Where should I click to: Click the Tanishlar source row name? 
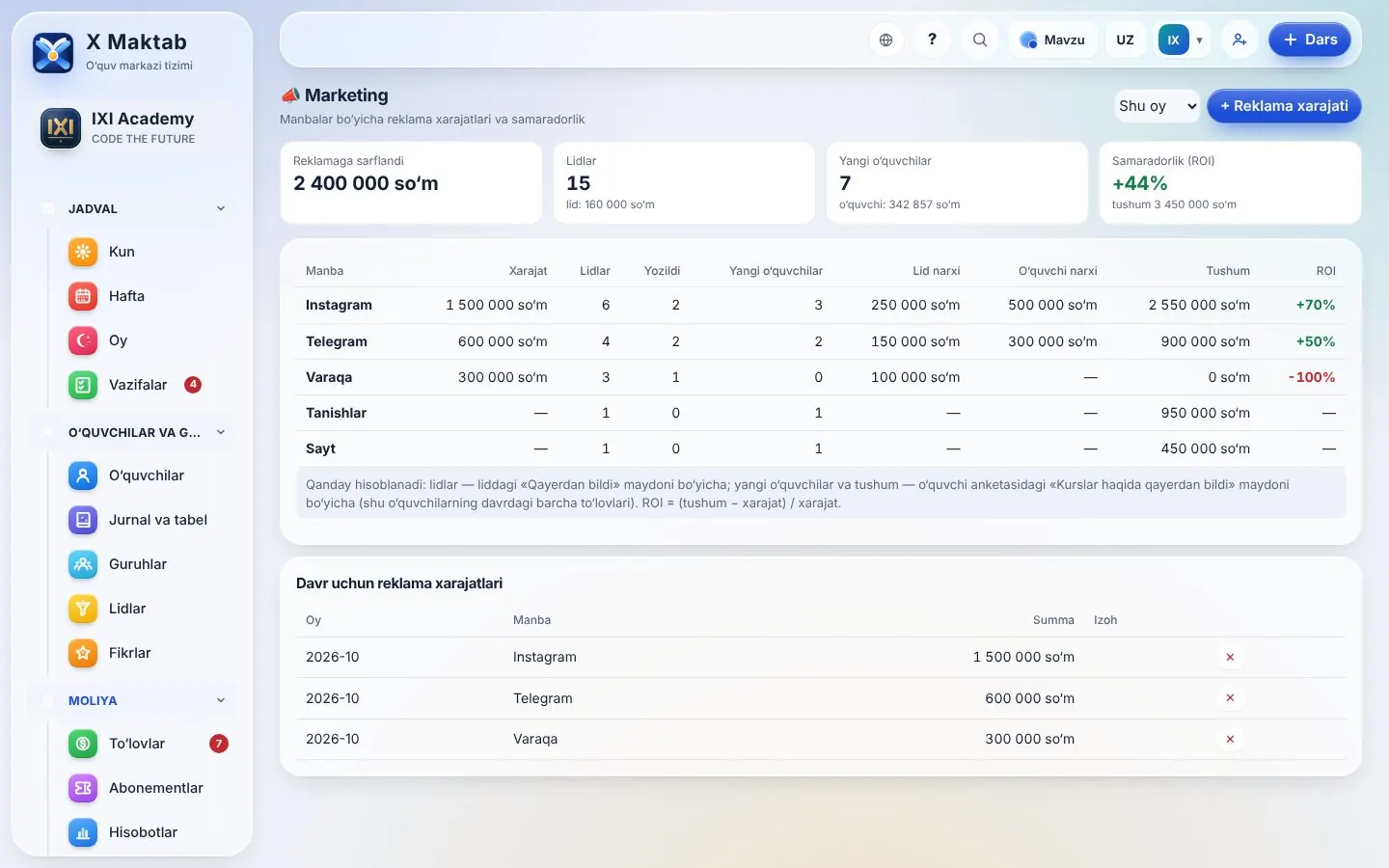[336, 413]
